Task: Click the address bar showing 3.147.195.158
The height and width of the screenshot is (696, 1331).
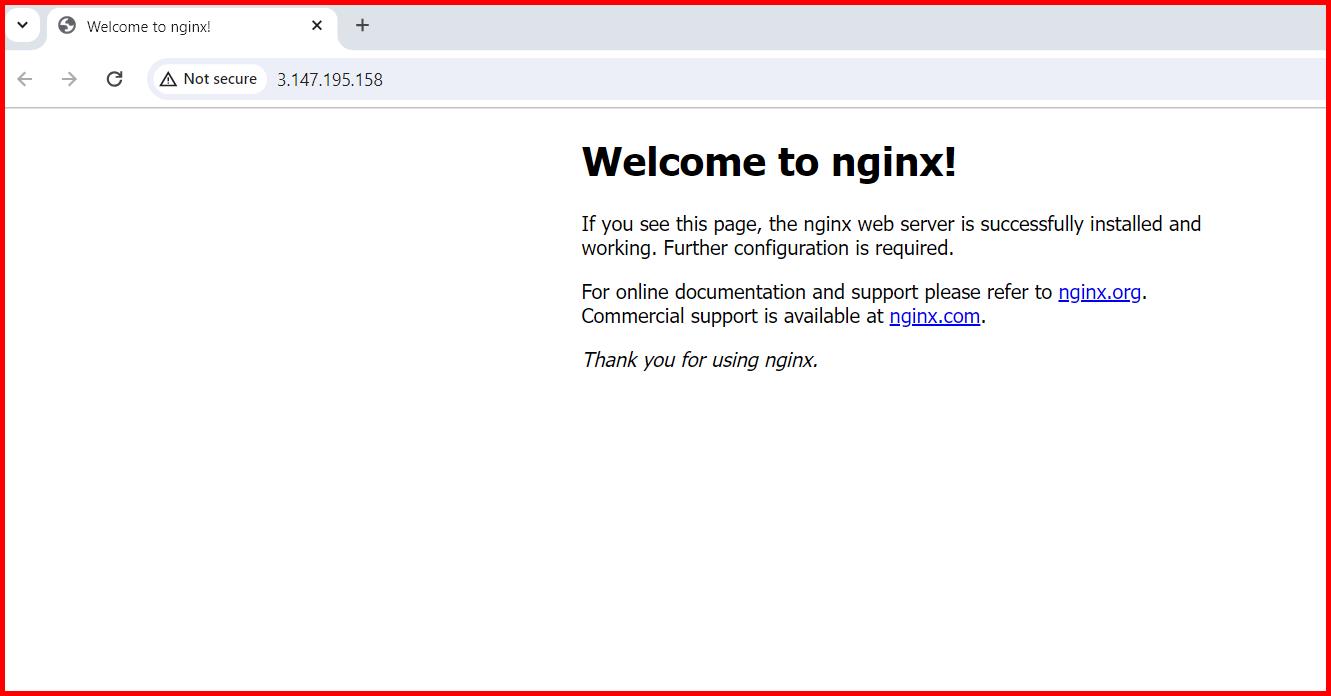Action: 330,79
